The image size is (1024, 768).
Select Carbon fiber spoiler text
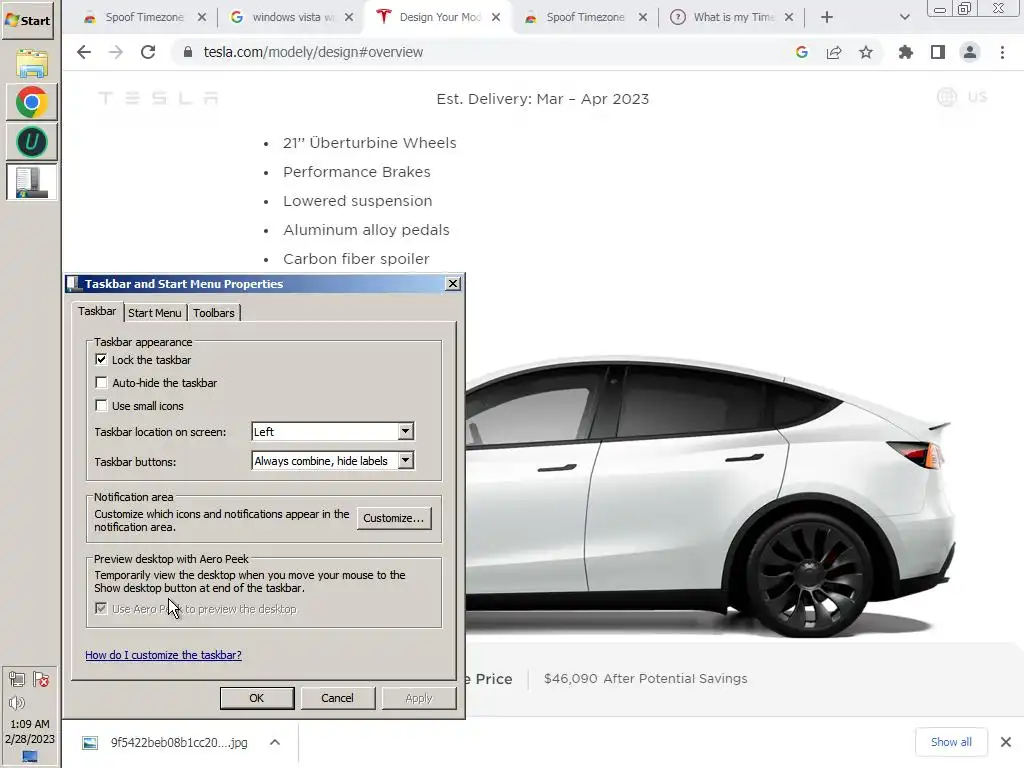356,259
